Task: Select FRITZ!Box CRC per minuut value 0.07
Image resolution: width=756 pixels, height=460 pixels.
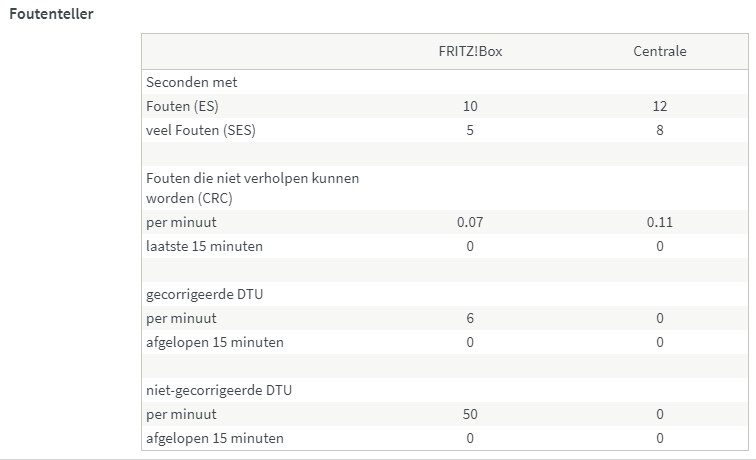Action: [x=469, y=222]
